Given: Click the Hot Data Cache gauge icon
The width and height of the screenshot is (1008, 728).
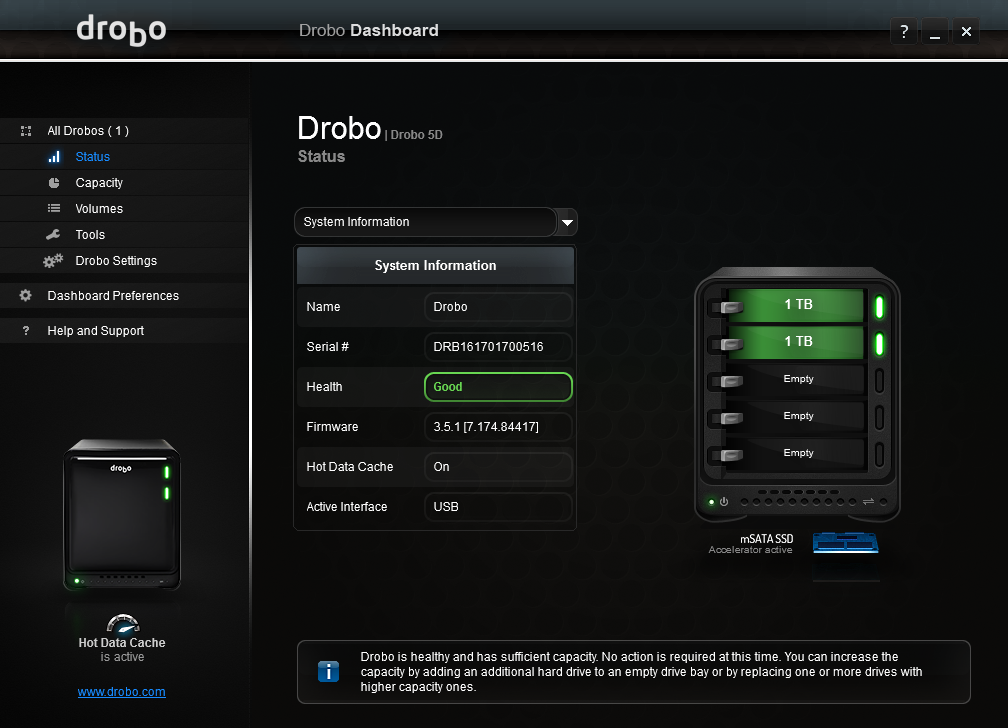Looking at the screenshot, I should (x=123, y=623).
